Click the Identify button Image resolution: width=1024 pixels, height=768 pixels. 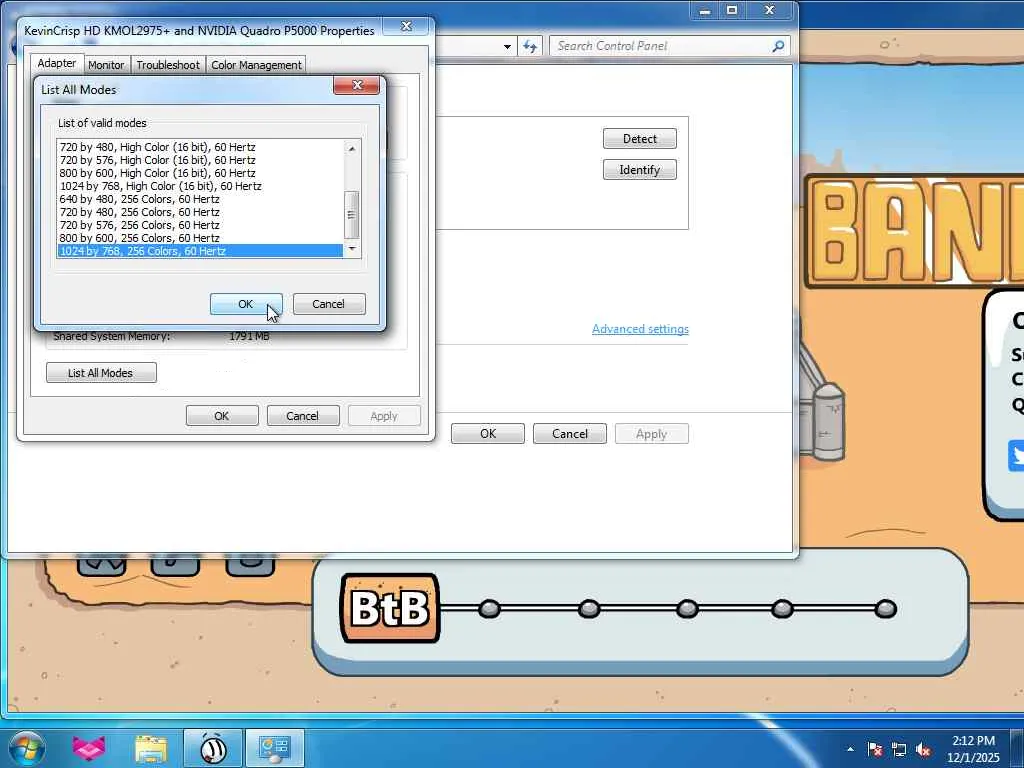(640, 170)
